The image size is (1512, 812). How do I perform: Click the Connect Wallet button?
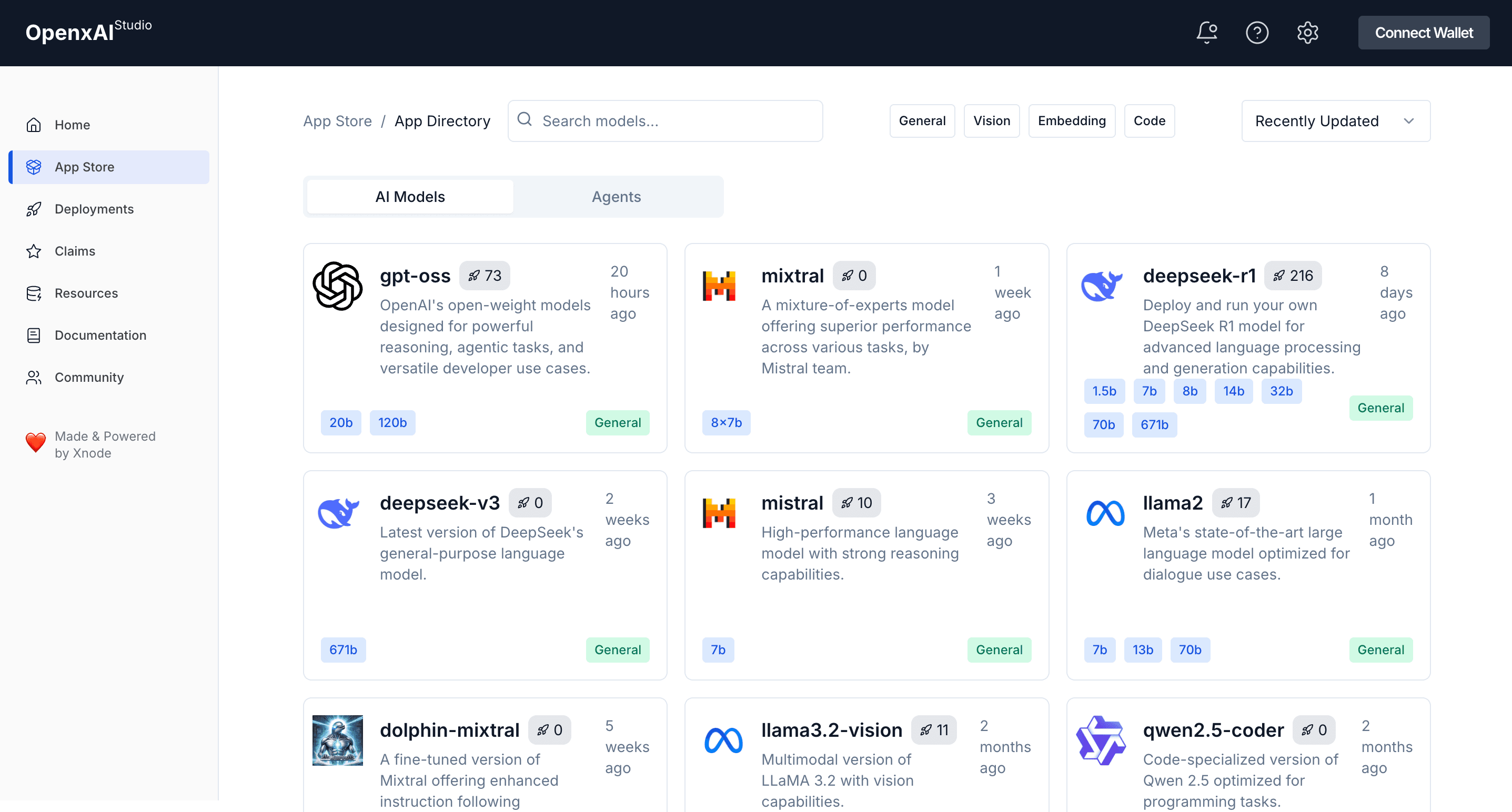(1424, 33)
